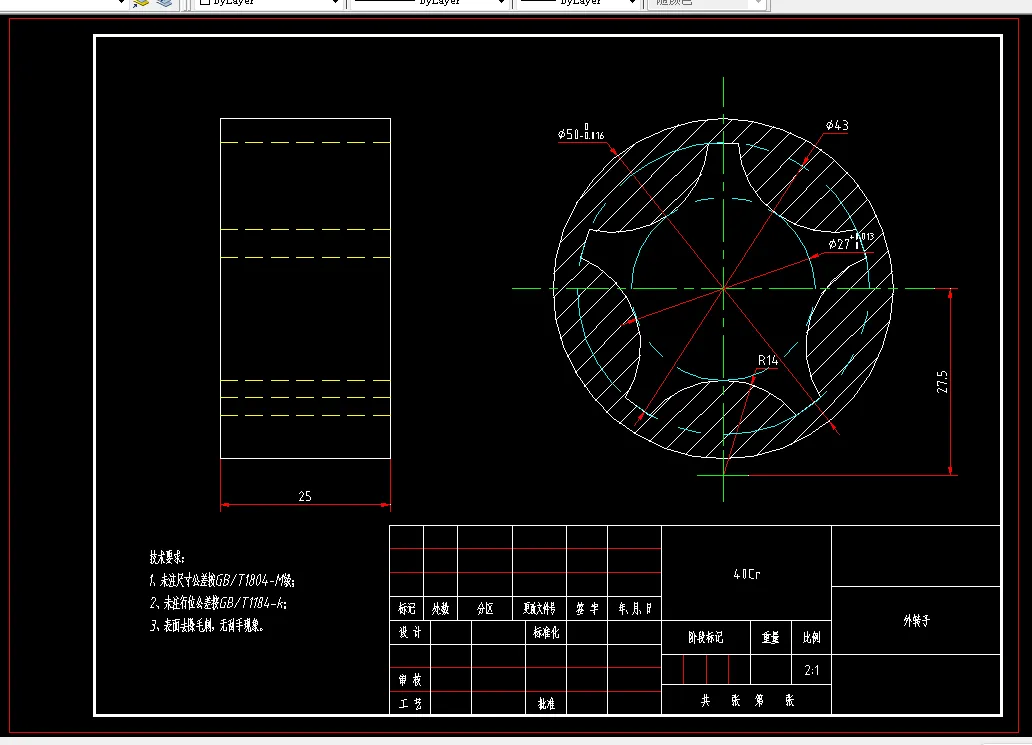The image size is (1032, 745).
Task: Select note line mentioning GB/T1184-k
Action: (218, 603)
